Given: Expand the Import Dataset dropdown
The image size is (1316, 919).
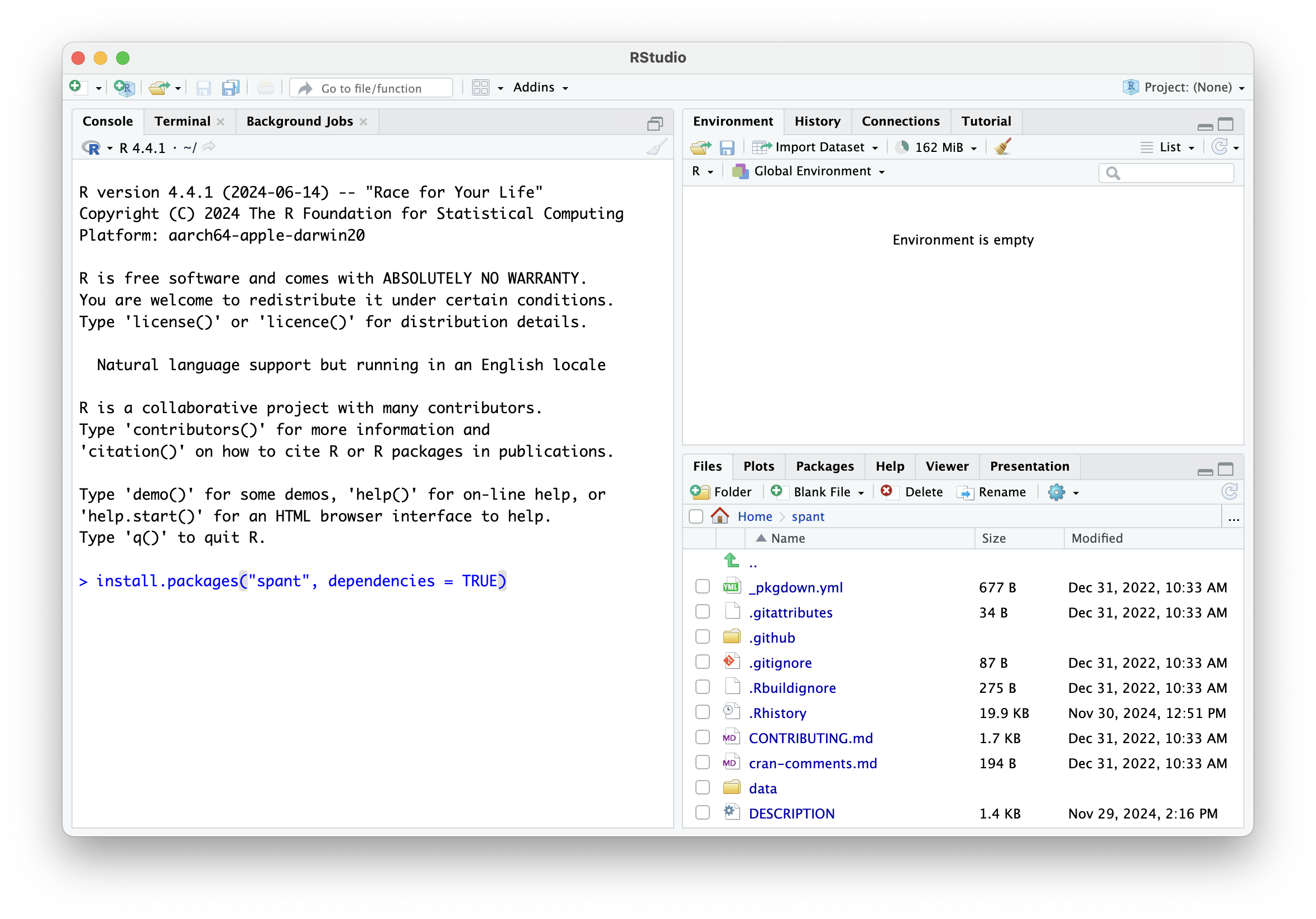Looking at the screenshot, I should [x=814, y=147].
